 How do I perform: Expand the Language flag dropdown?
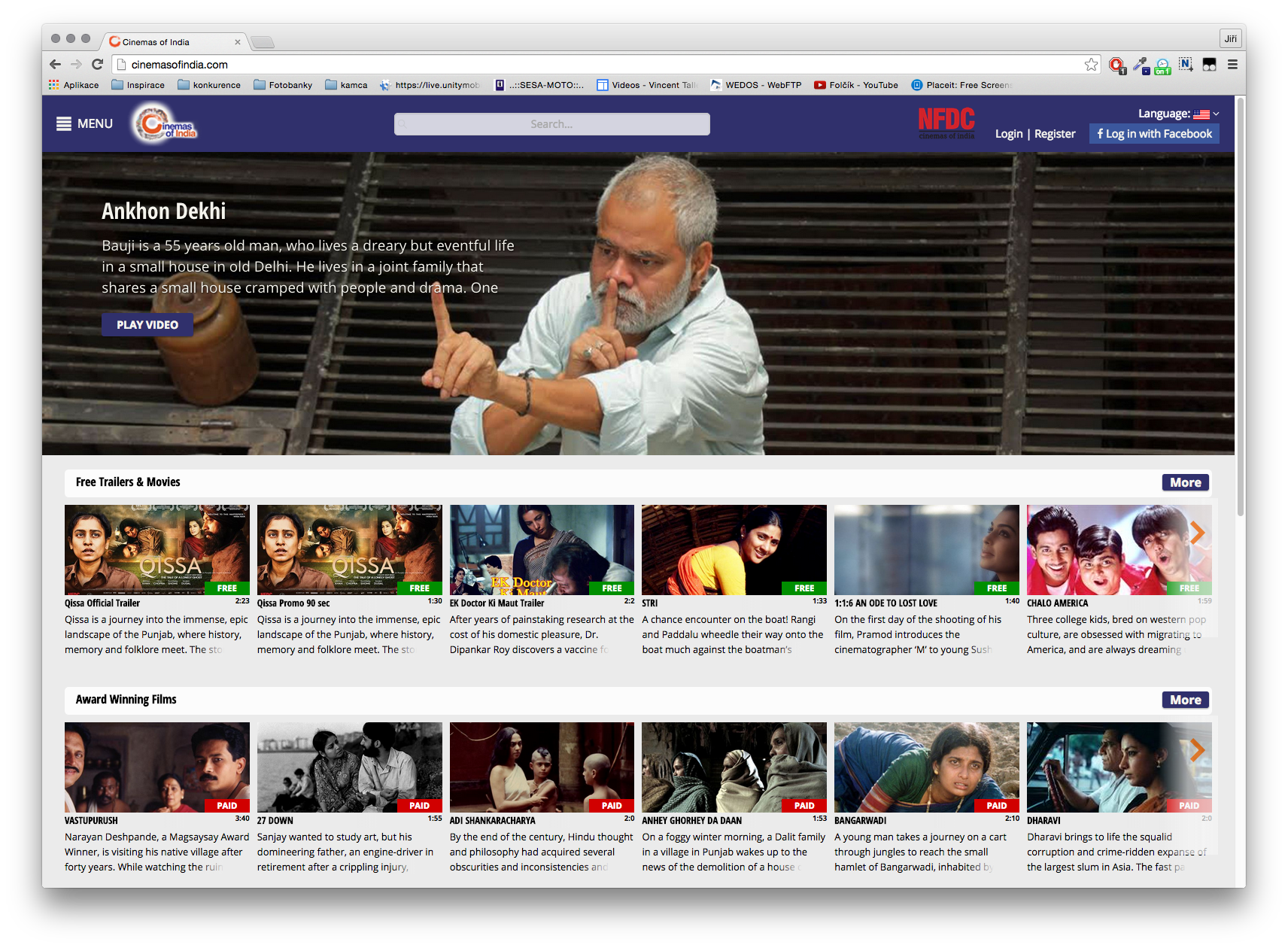coord(1205,114)
